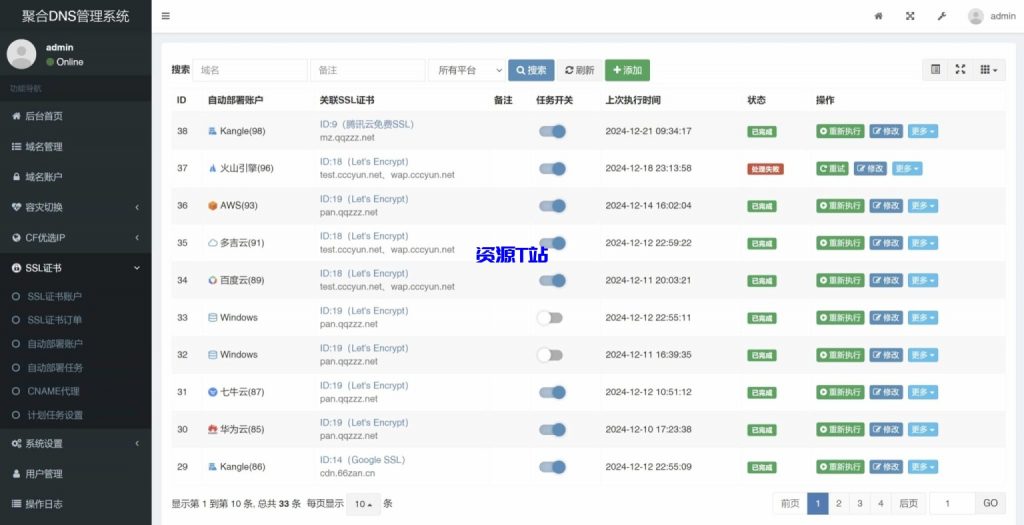The width and height of the screenshot is (1024, 525).
Task: Click the page number jump input
Action: 952,503
